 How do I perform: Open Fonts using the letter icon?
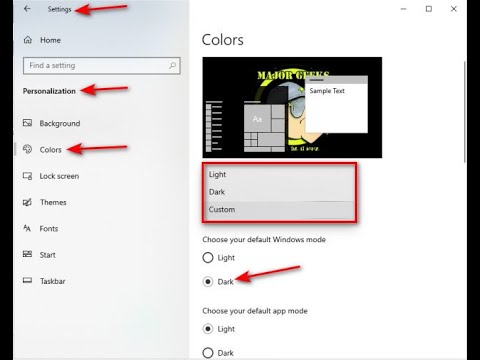point(27,228)
